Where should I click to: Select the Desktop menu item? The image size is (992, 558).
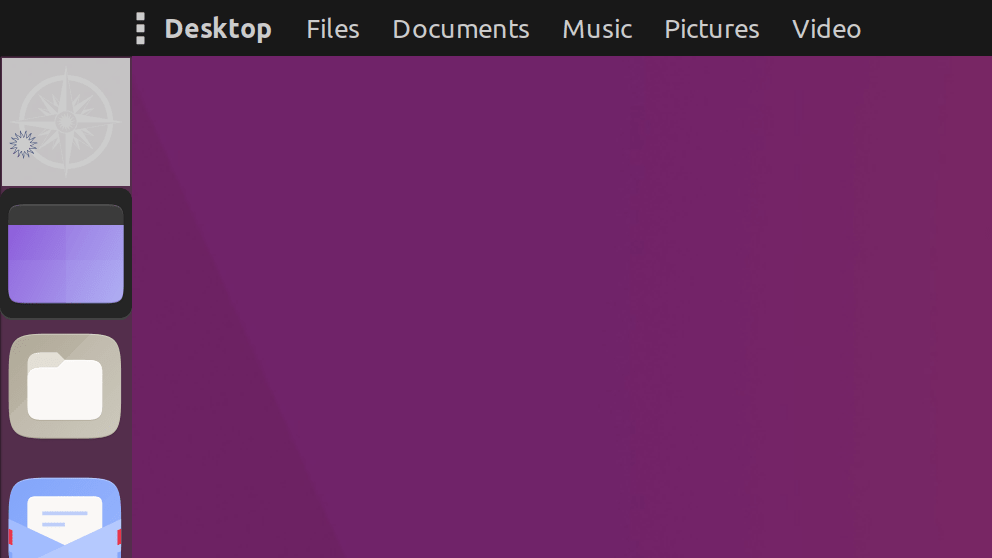point(218,29)
